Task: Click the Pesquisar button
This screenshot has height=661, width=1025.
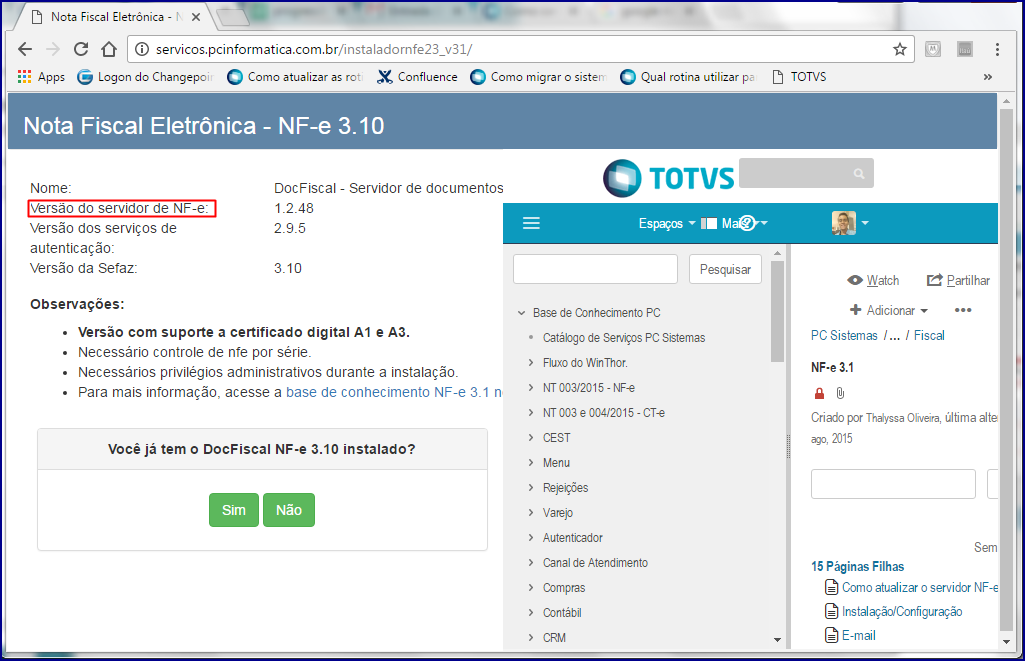Action: click(725, 269)
